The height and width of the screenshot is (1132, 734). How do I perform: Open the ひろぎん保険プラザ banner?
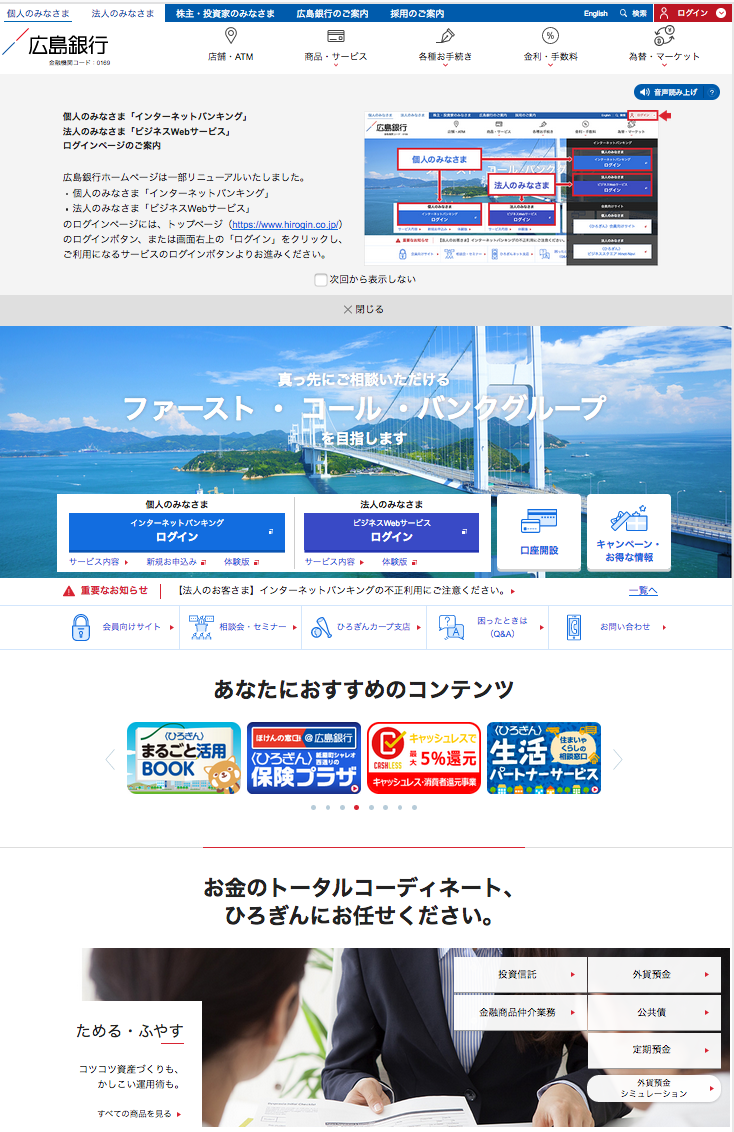pos(304,759)
